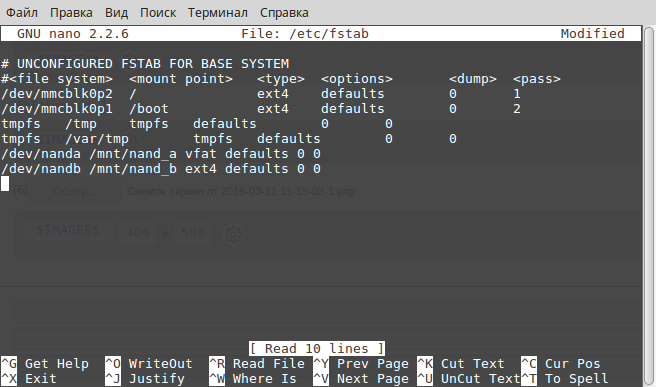The height and width of the screenshot is (387, 656).
Task: Click '/dev/nanda' device entry
Action: (x=41, y=154)
